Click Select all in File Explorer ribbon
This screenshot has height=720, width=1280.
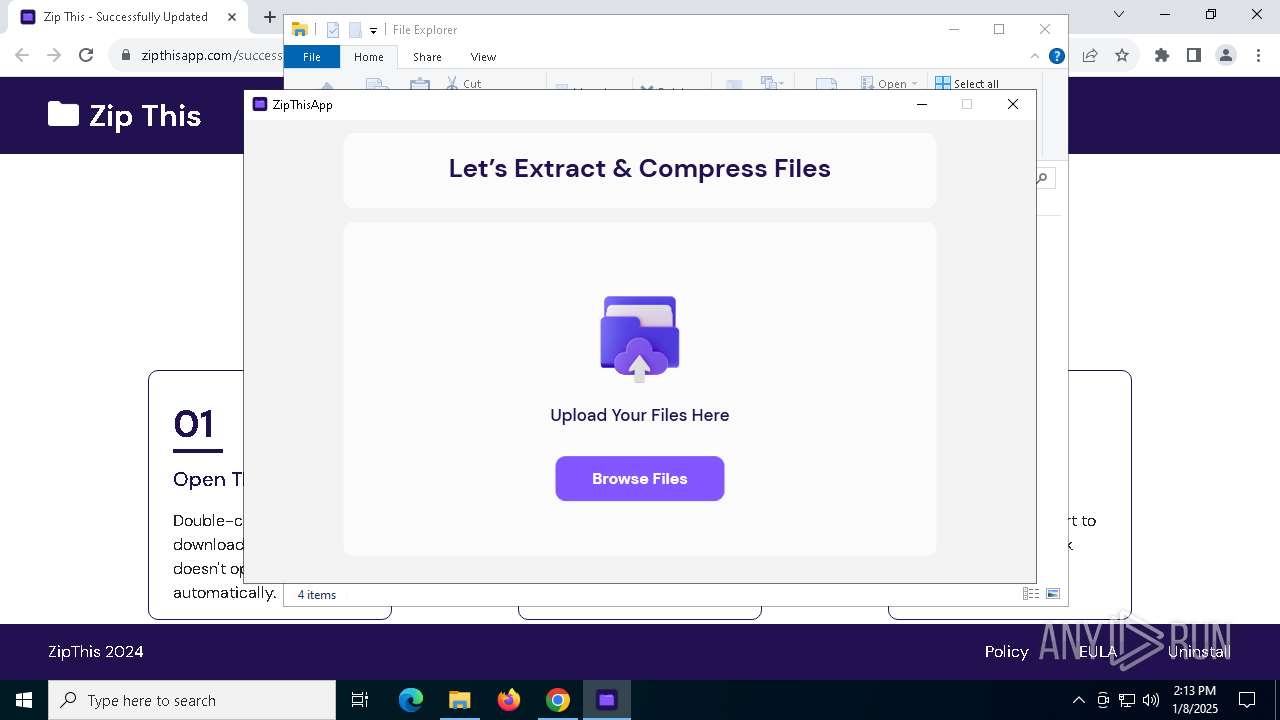click(x=967, y=84)
